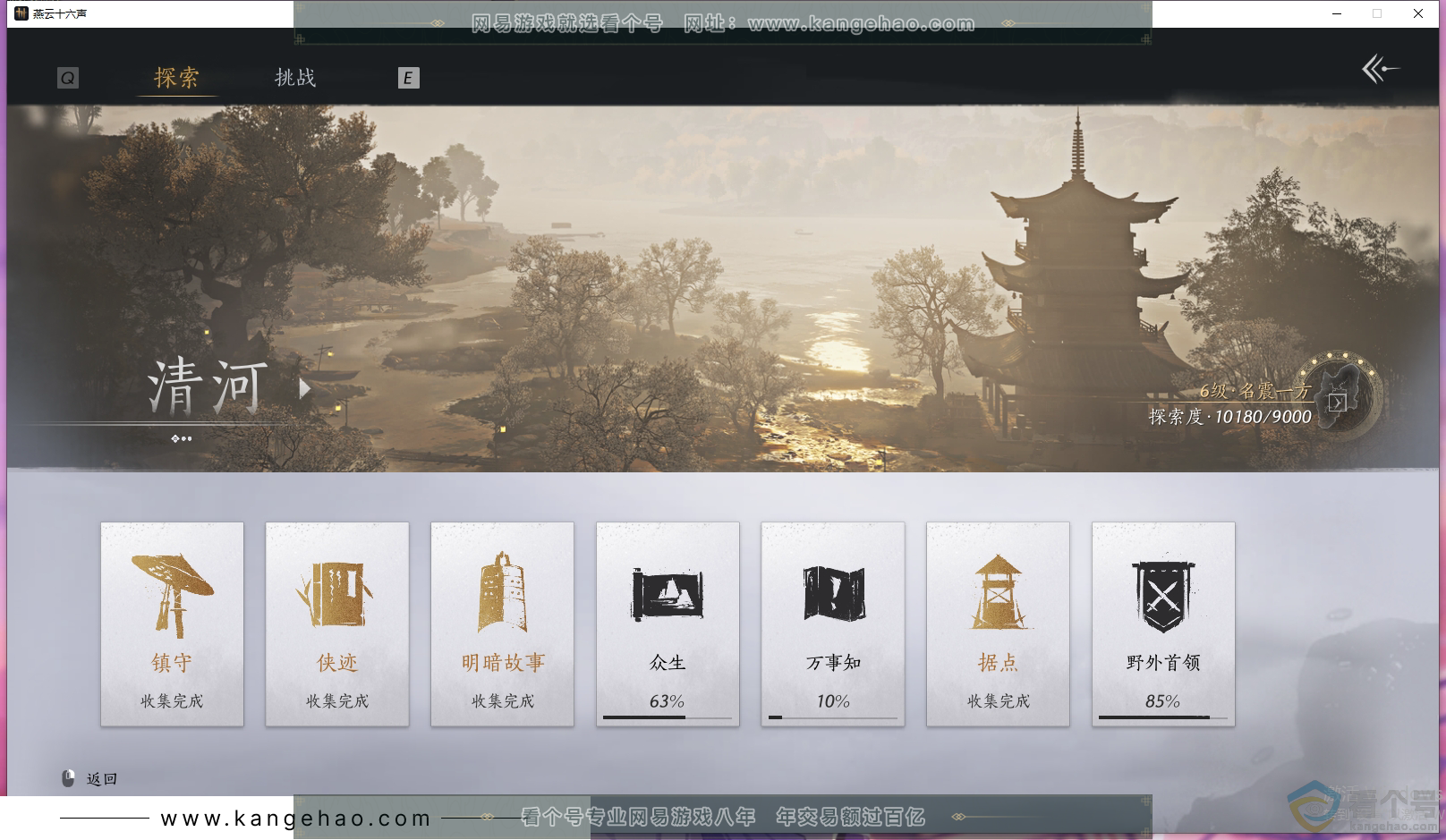
Task: Click the 明暗故事 card label
Action: 503,663
